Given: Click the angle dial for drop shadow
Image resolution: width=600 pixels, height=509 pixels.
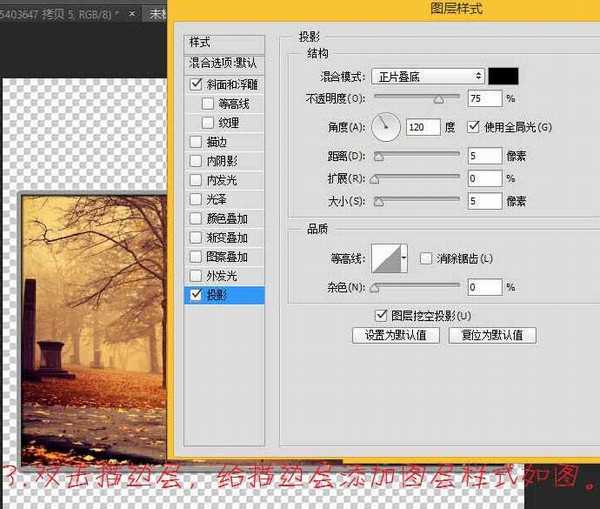Looking at the screenshot, I should tap(386, 127).
